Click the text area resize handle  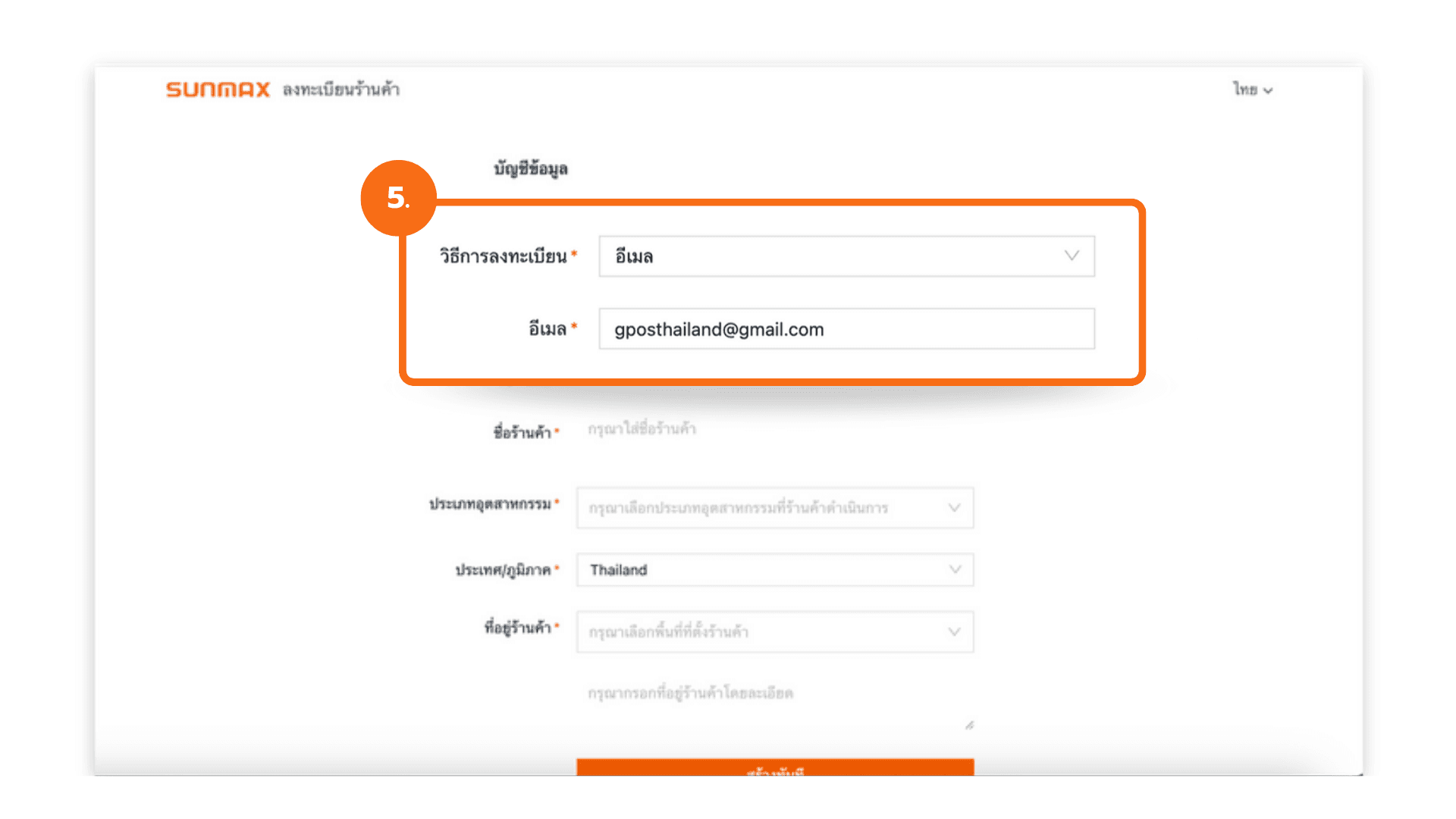(x=969, y=726)
